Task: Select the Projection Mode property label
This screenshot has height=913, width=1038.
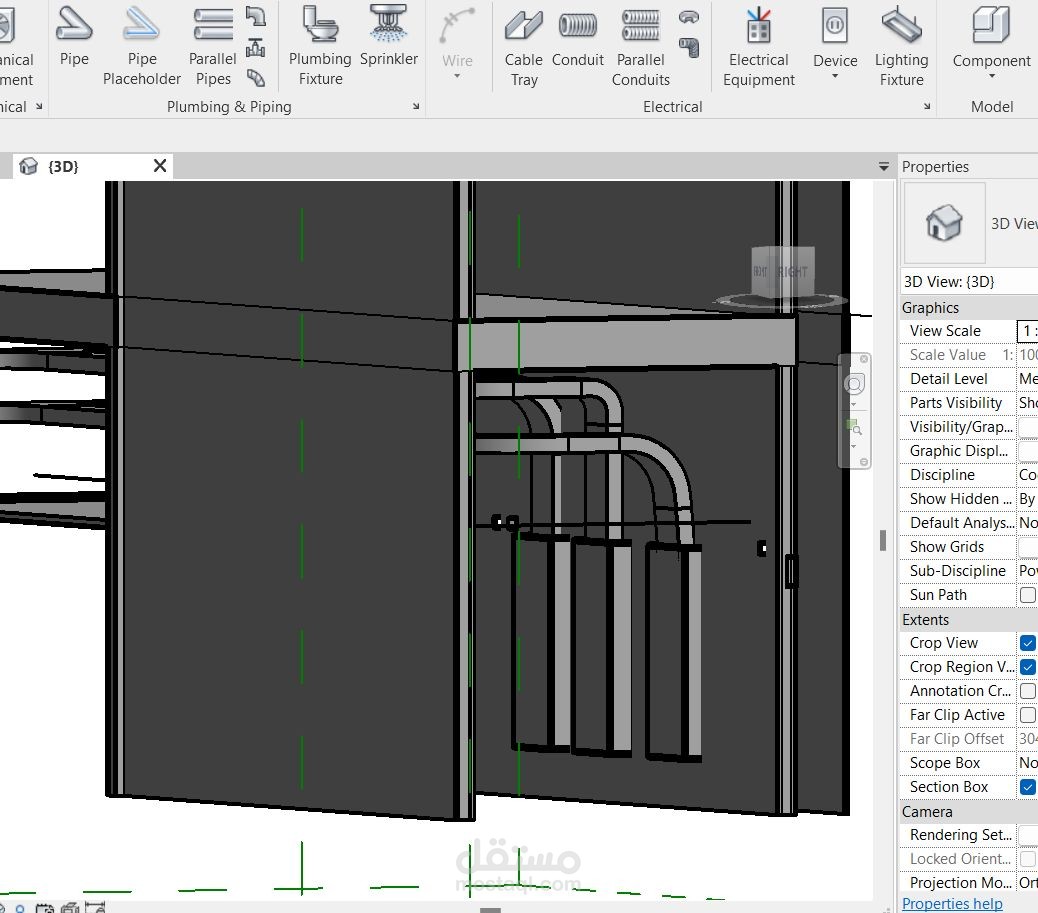Action: [x=961, y=883]
